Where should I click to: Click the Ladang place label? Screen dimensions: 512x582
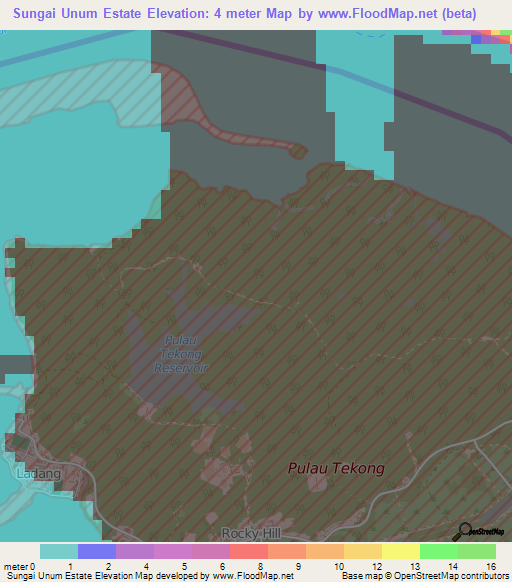pyautogui.click(x=39, y=474)
